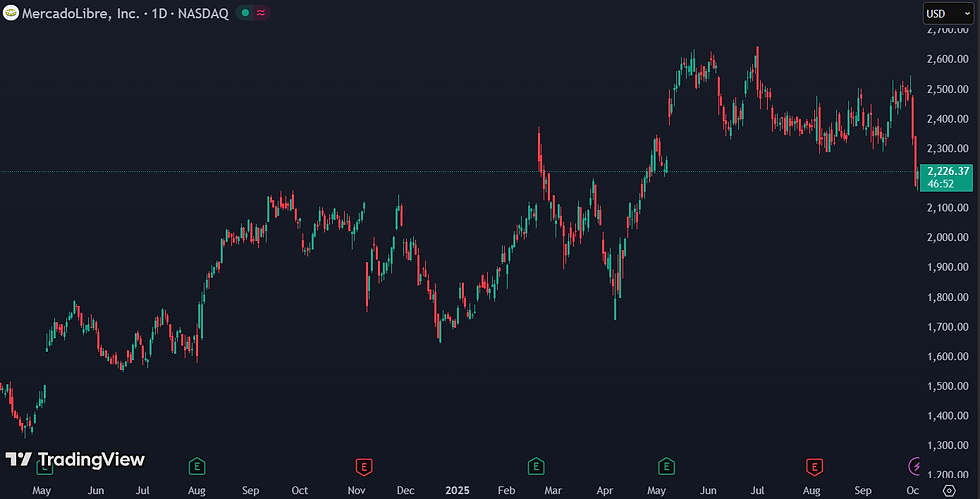Click the 1,900.00 price axis label
The image size is (980, 499).
[948, 267]
